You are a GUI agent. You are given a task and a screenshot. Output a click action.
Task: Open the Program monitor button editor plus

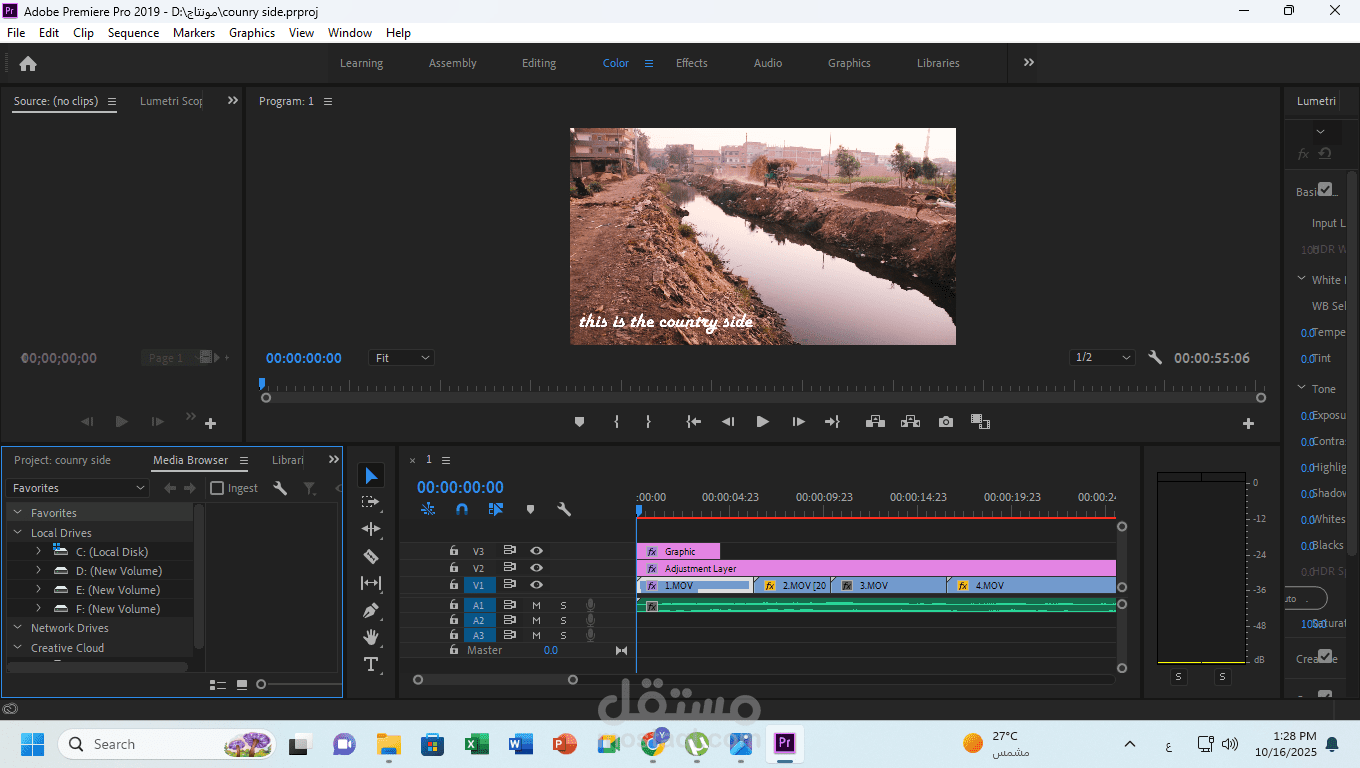[1248, 423]
